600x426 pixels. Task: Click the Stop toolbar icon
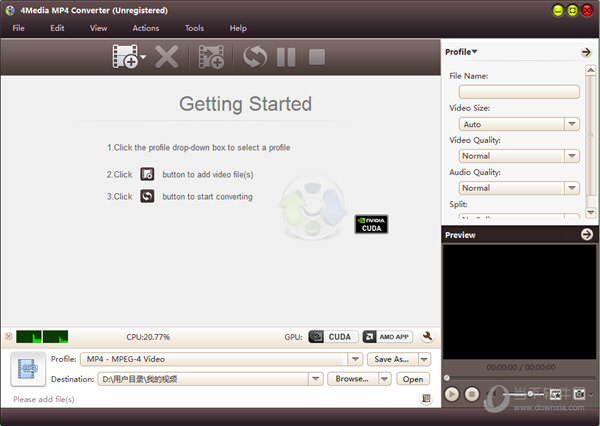(x=317, y=57)
